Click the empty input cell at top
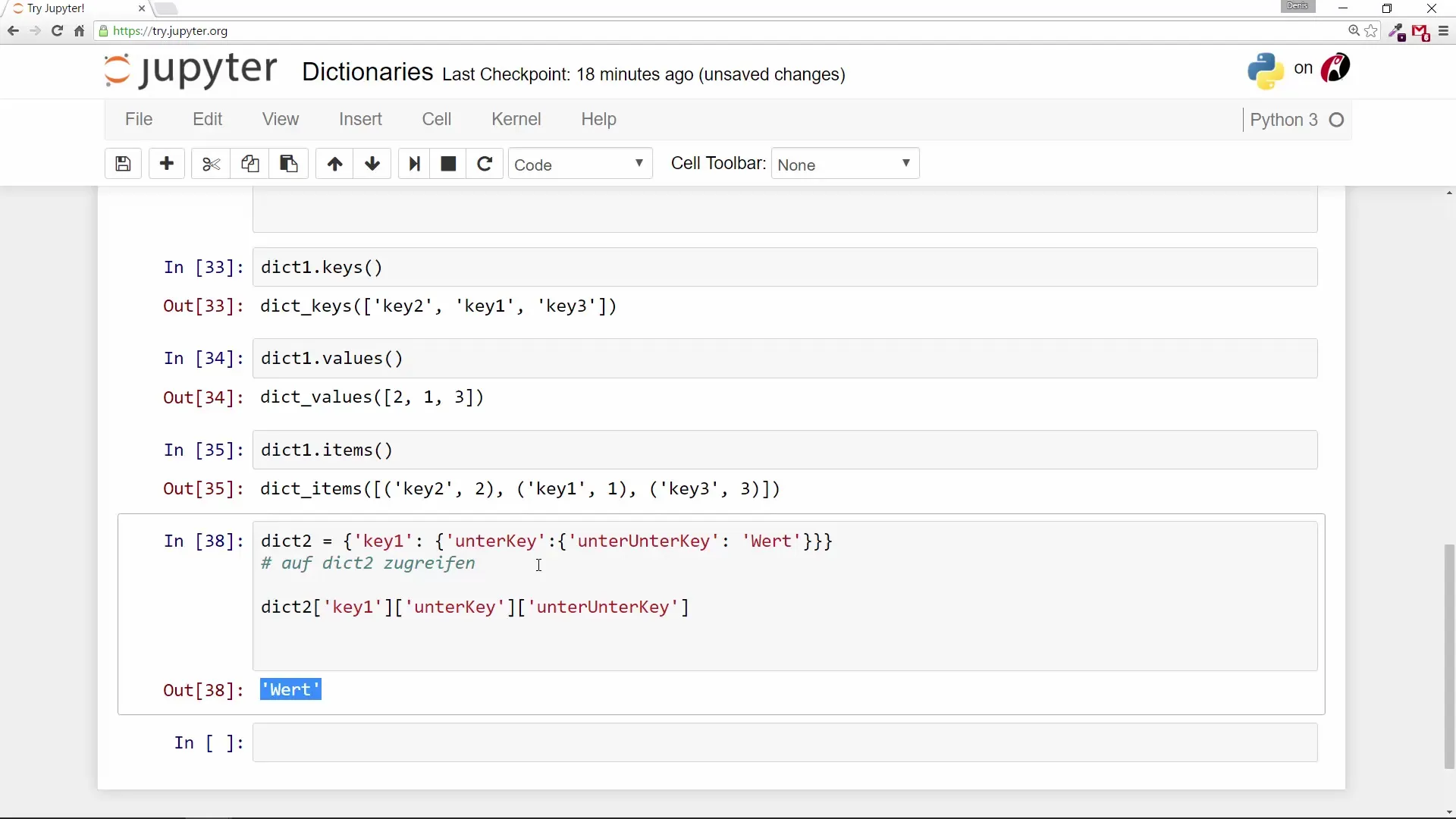The image size is (1456, 819). [x=785, y=210]
